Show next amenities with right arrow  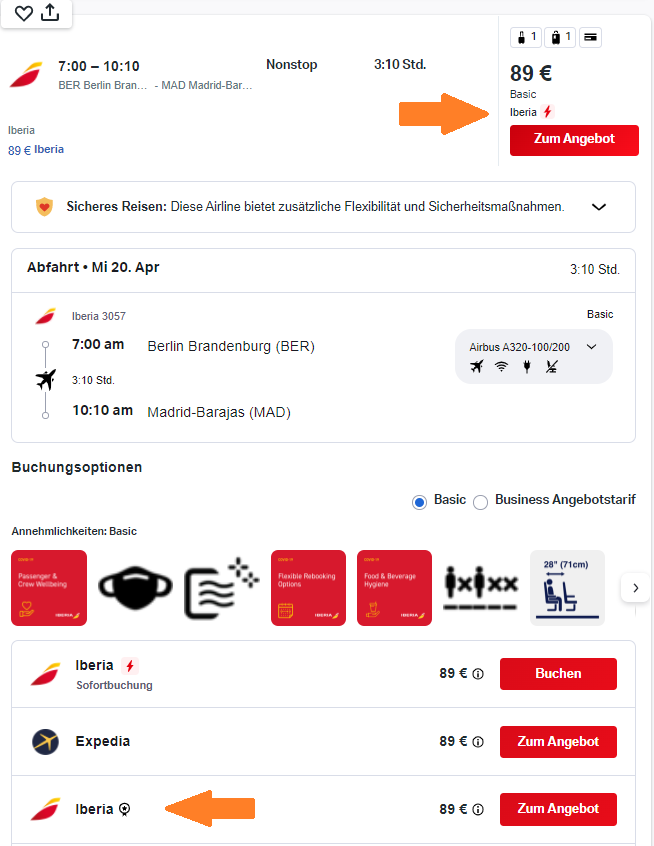coord(635,588)
